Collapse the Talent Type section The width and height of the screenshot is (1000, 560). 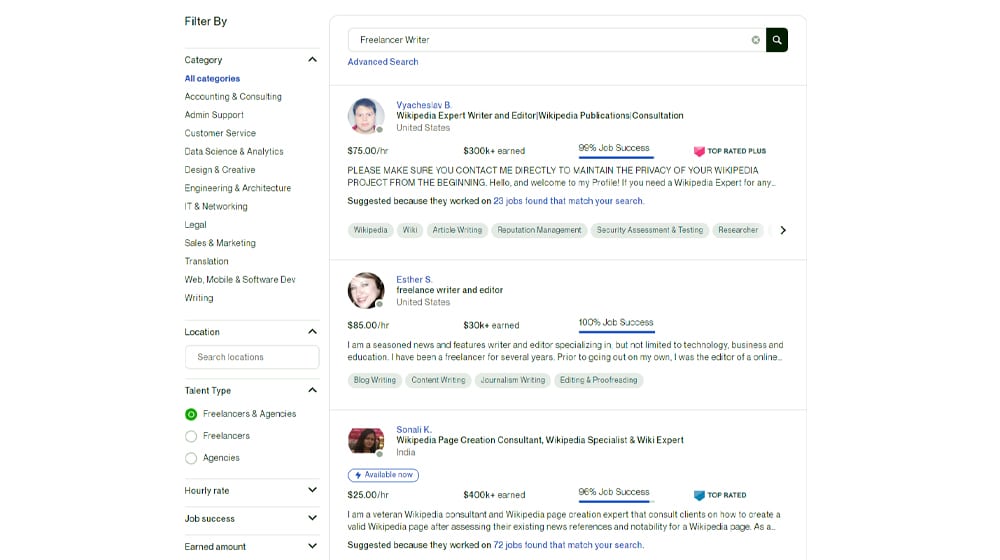tap(312, 390)
